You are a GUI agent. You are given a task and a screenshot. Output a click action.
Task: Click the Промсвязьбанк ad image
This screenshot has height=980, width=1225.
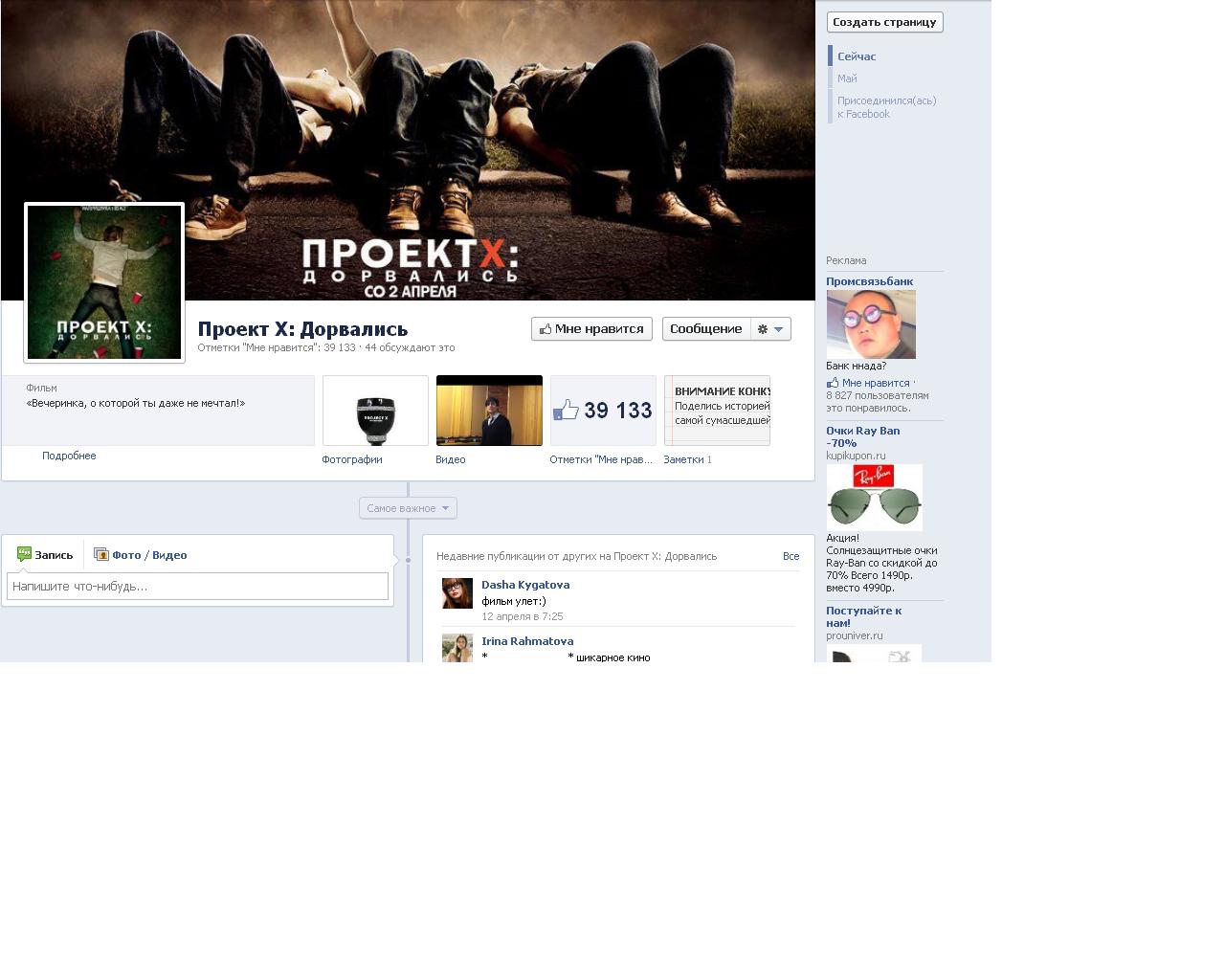(x=871, y=324)
